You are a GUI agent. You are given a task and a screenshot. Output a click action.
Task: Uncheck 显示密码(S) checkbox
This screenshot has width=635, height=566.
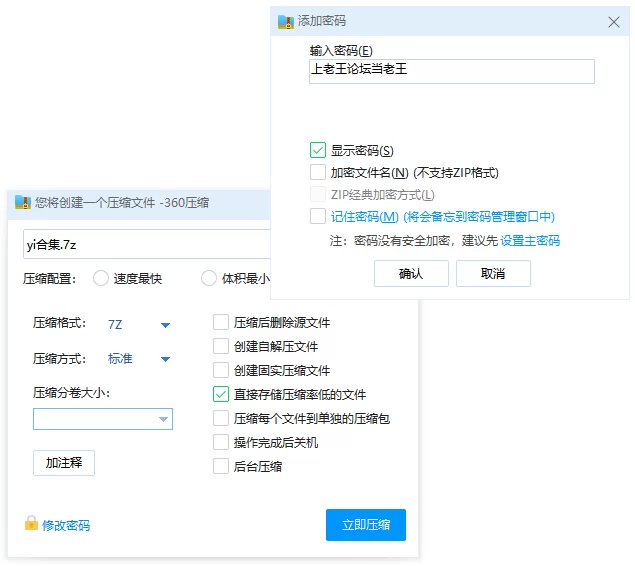(318, 150)
